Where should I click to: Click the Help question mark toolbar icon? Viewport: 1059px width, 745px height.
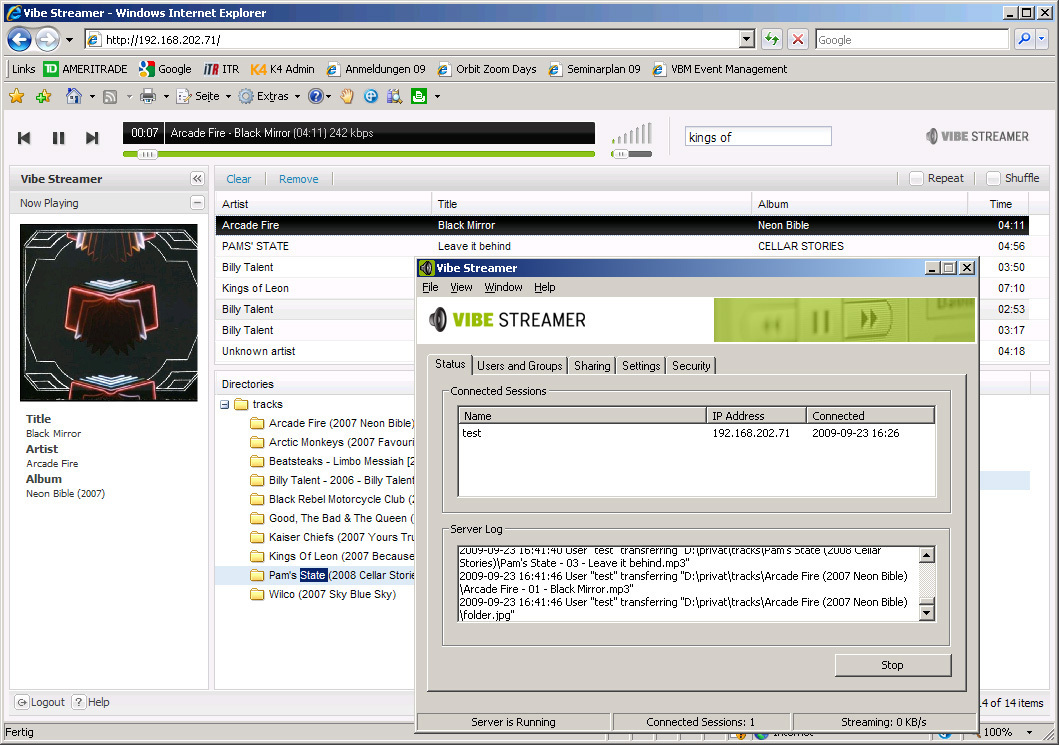pyautogui.click(x=315, y=96)
